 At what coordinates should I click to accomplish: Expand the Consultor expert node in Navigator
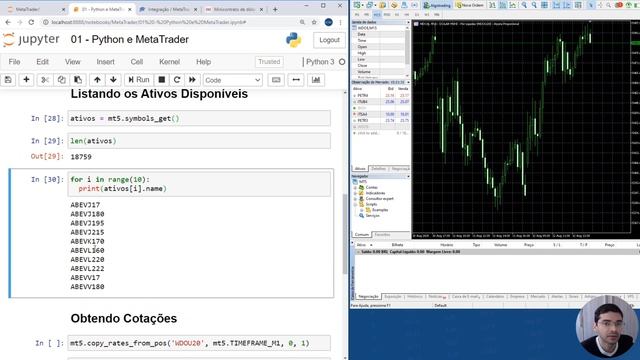355,199
